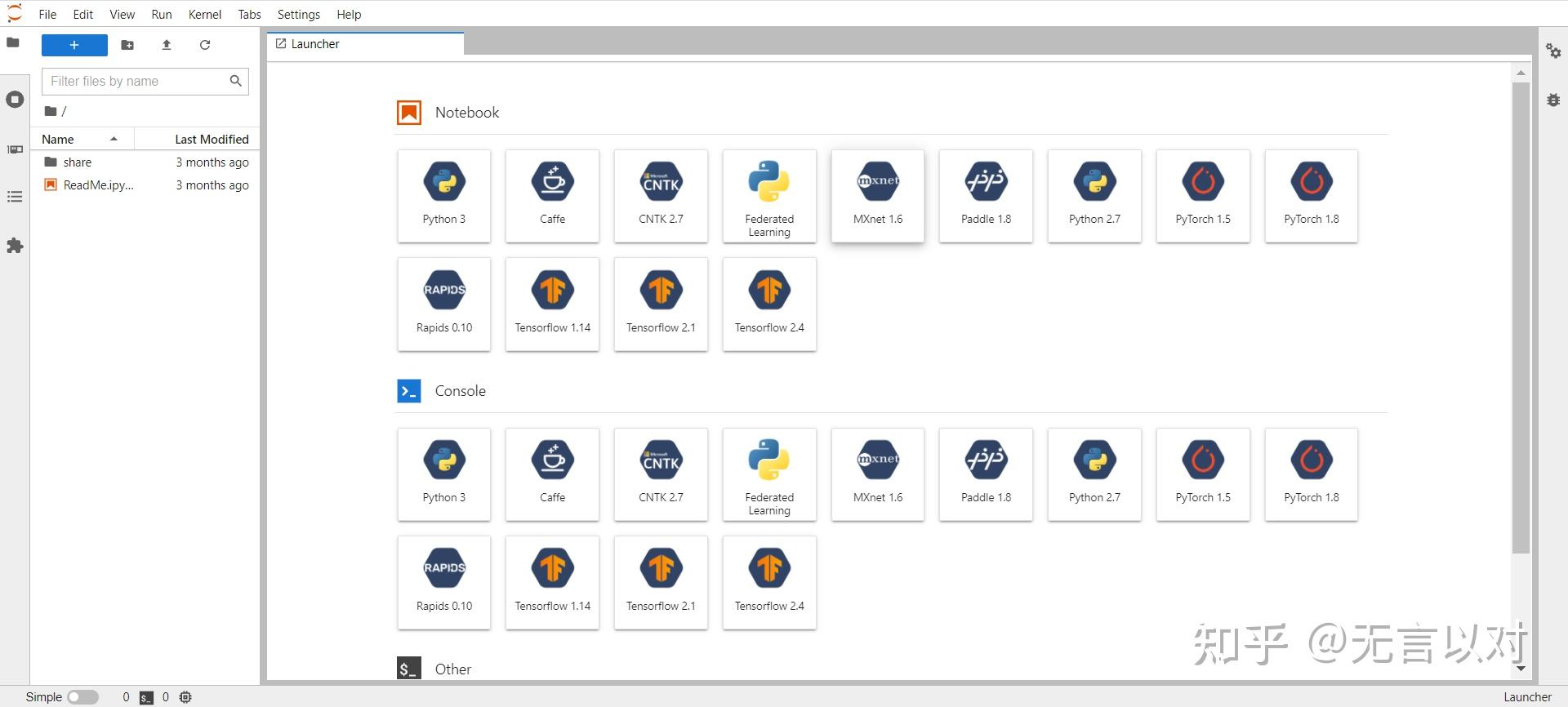Open a Tensorflow 2.4 console
The image size is (1568, 707).
[x=769, y=583]
